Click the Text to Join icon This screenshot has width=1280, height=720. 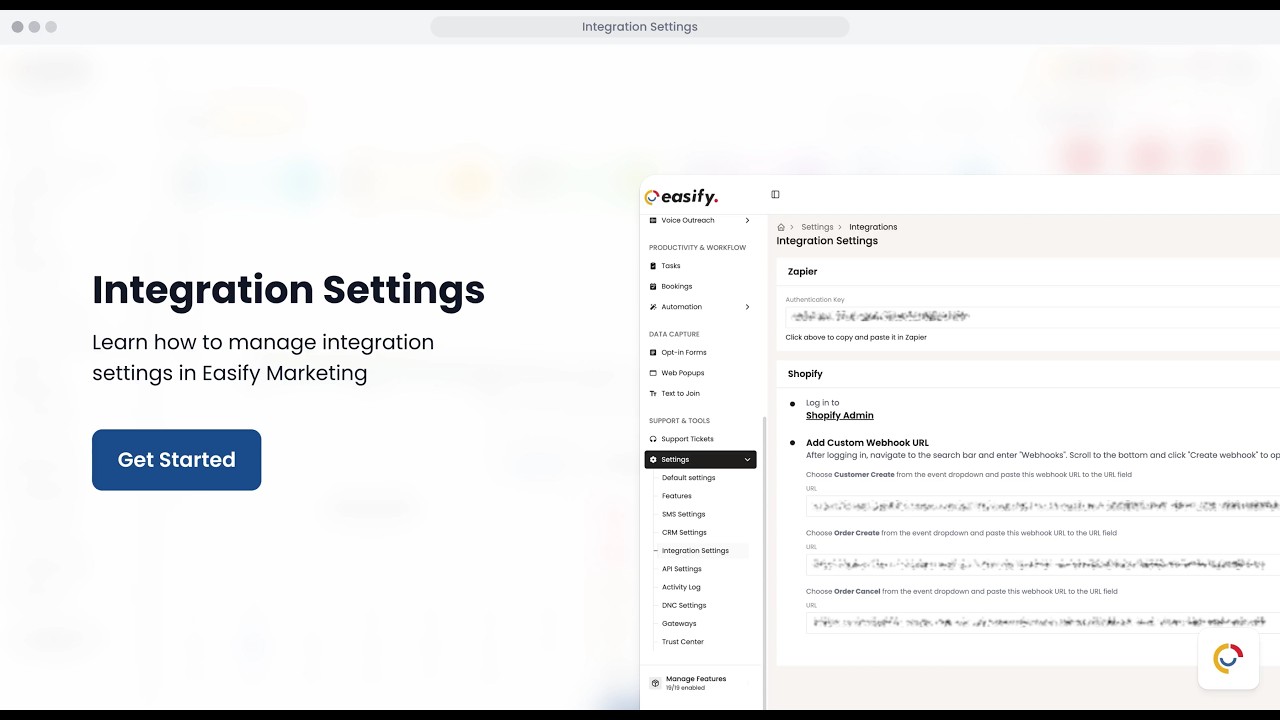[x=653, y=393]
